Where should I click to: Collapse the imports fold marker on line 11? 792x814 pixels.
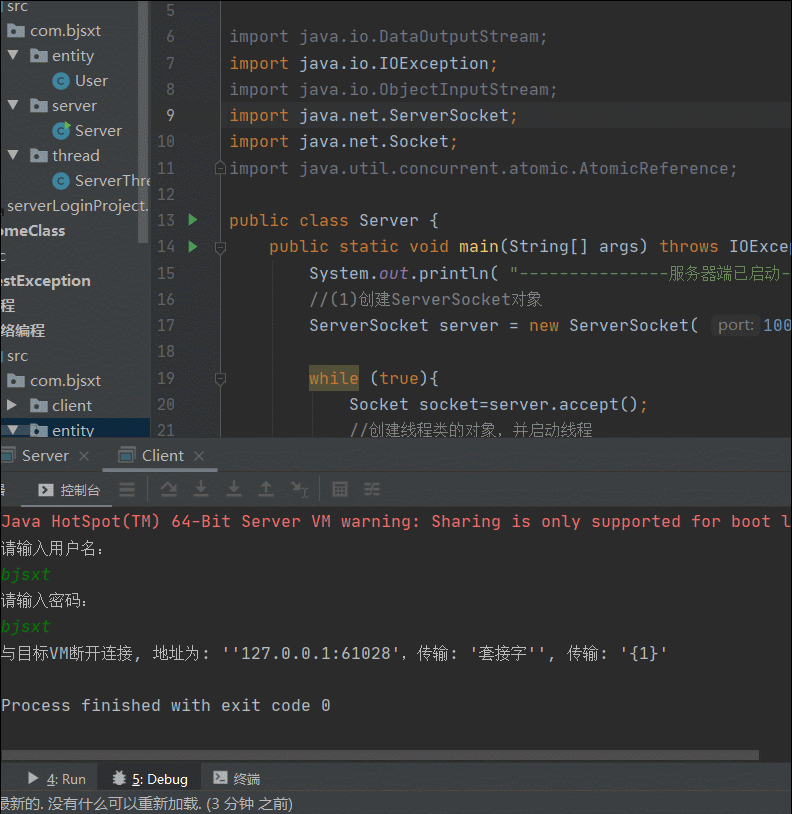coord(220,168)
